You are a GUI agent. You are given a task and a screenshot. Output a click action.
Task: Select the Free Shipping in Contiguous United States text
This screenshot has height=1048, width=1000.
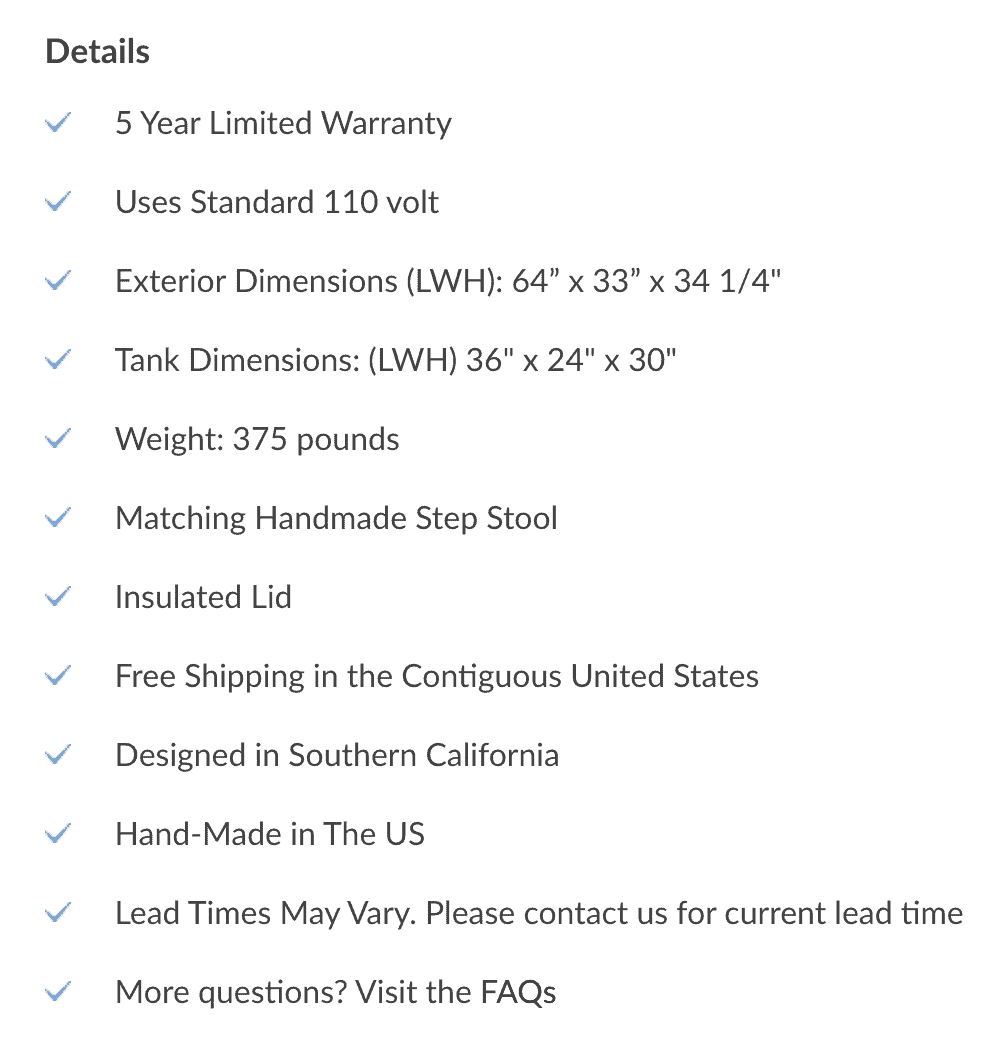coord(437,676)
